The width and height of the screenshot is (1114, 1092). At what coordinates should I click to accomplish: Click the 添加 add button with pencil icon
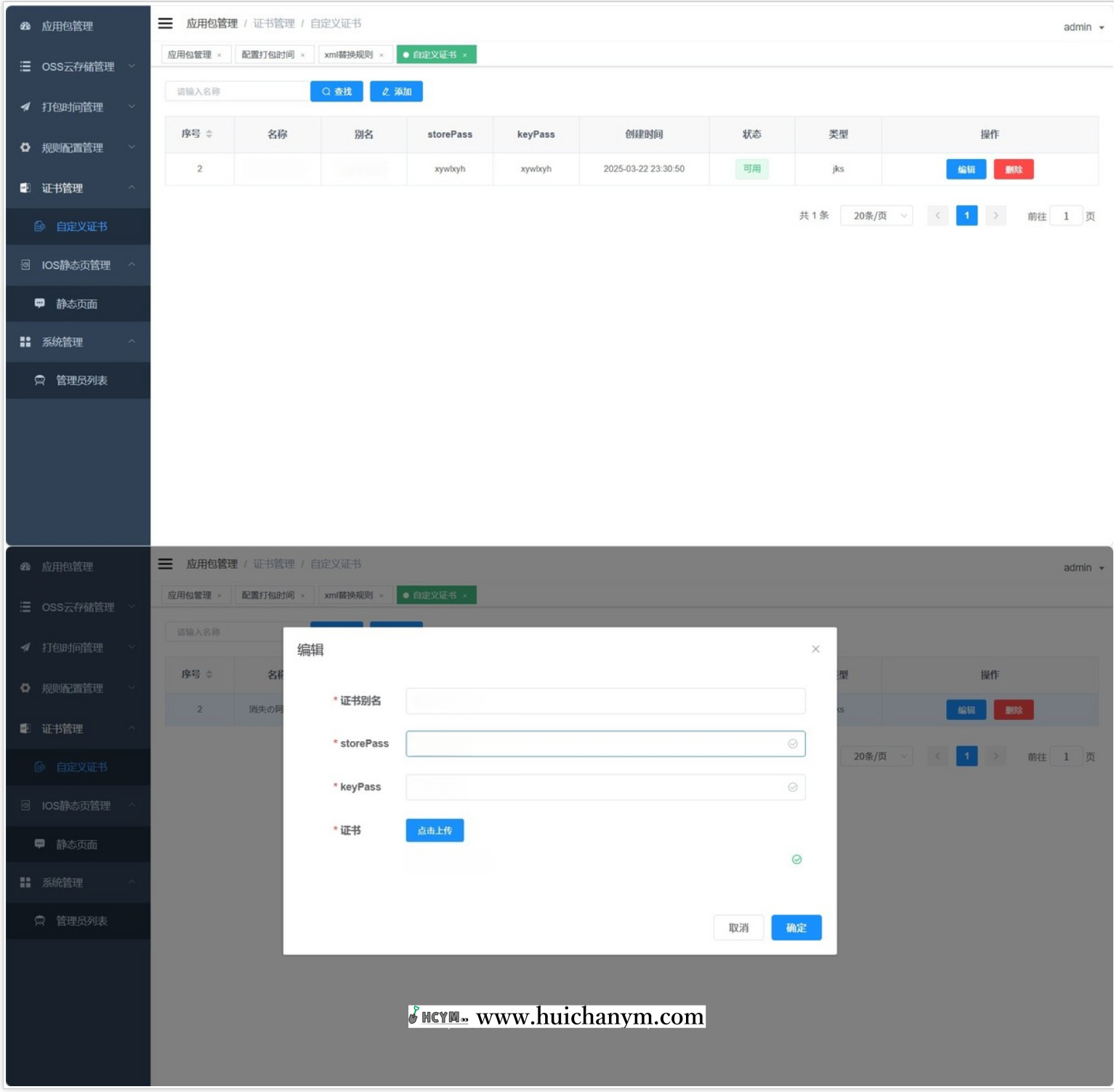396,92
